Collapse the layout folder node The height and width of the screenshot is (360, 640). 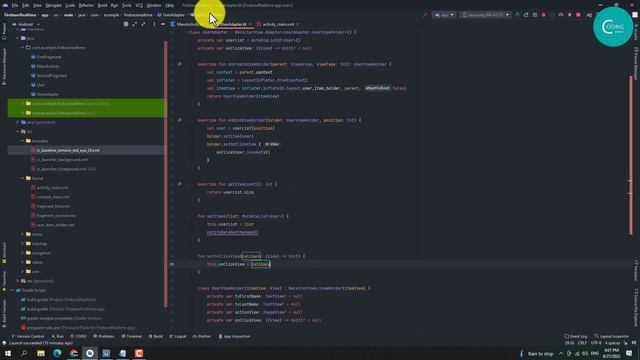(22, 178)
